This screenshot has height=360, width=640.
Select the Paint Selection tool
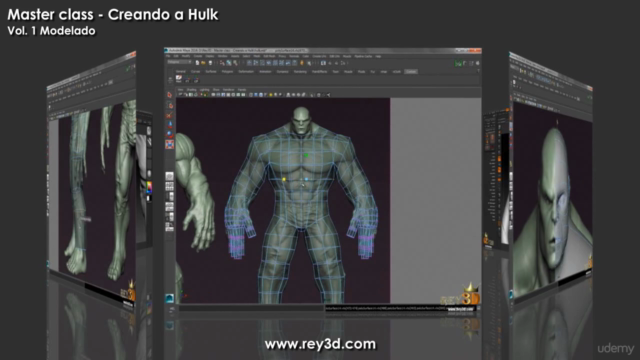(x=170, y=115)
